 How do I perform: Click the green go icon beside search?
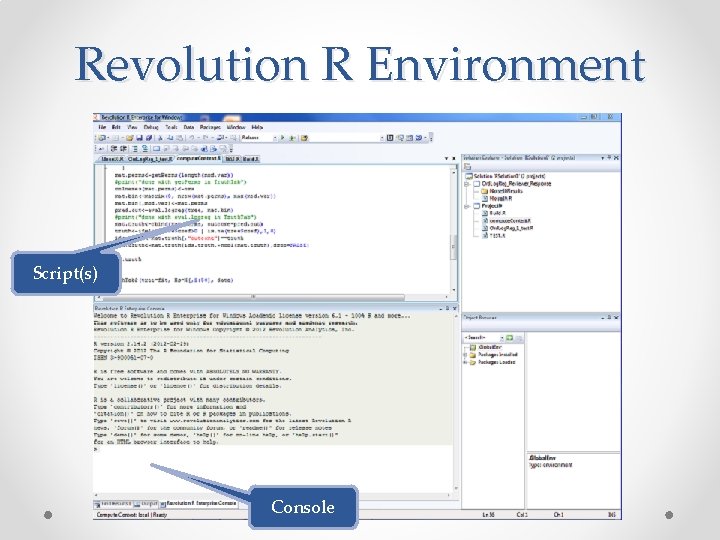(510, 338)
